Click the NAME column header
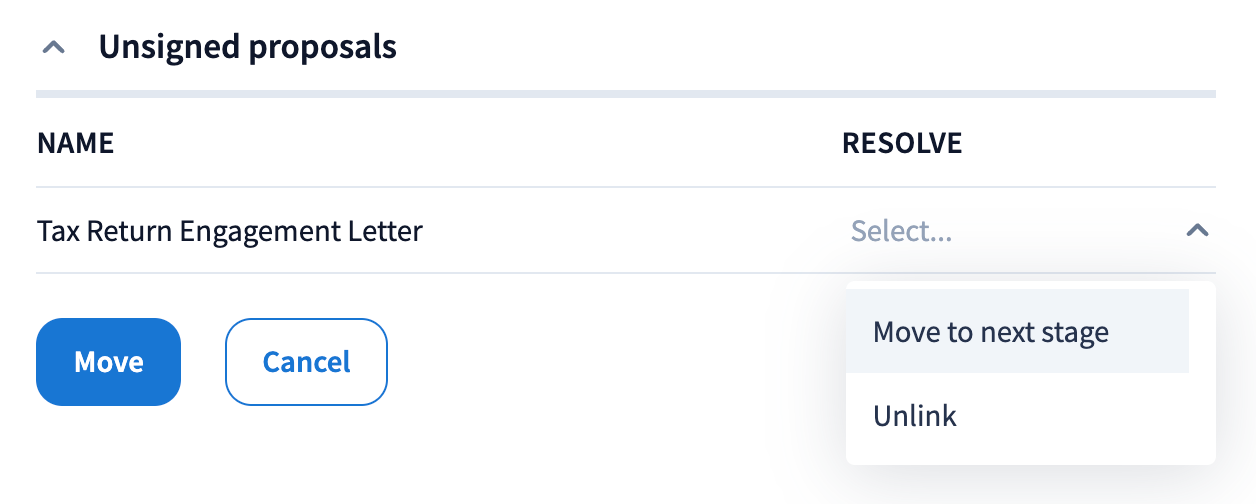The image size is (1256, 504). pos(75,143)
